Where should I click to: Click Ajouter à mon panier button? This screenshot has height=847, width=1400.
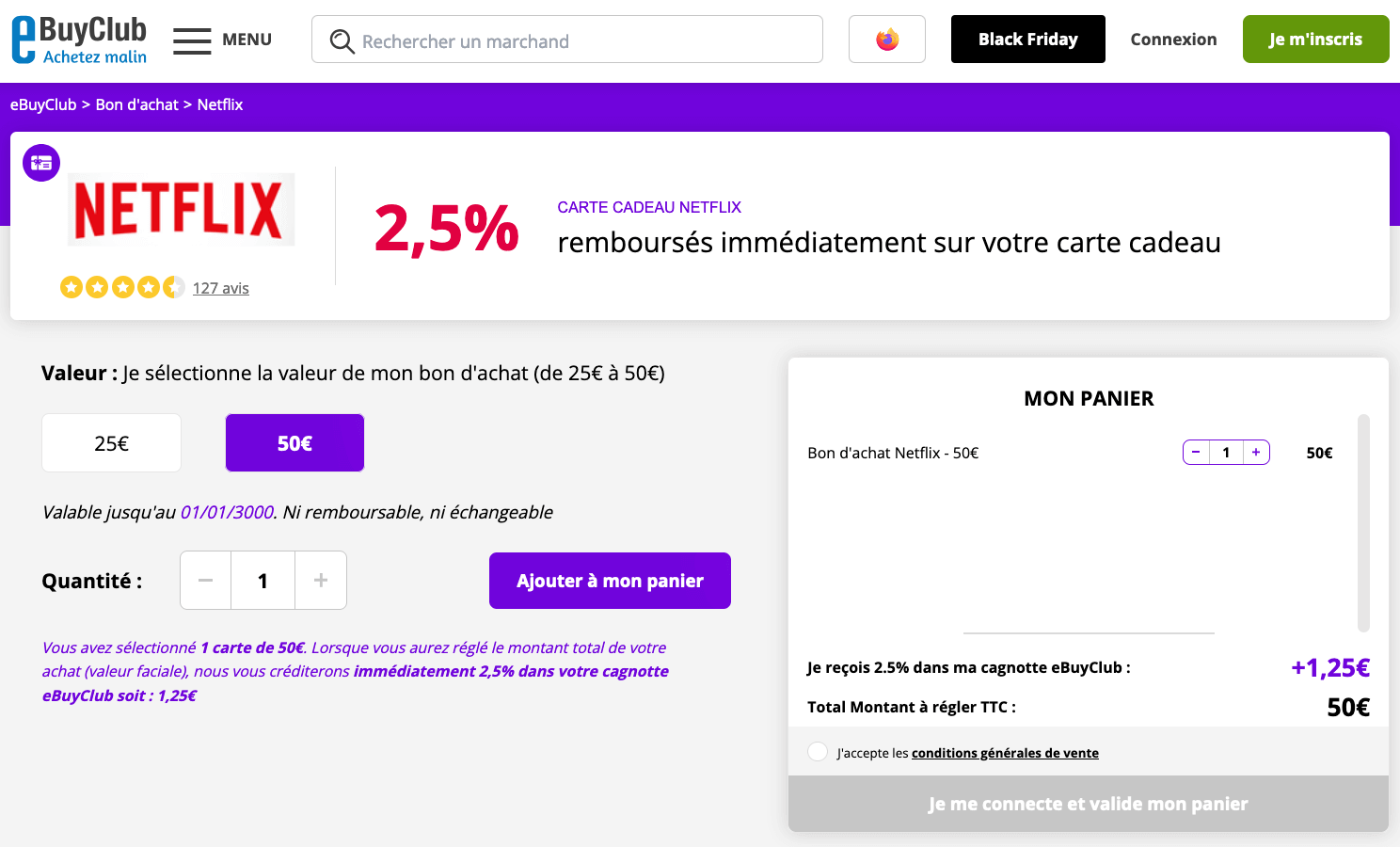(x=610, y=581)
